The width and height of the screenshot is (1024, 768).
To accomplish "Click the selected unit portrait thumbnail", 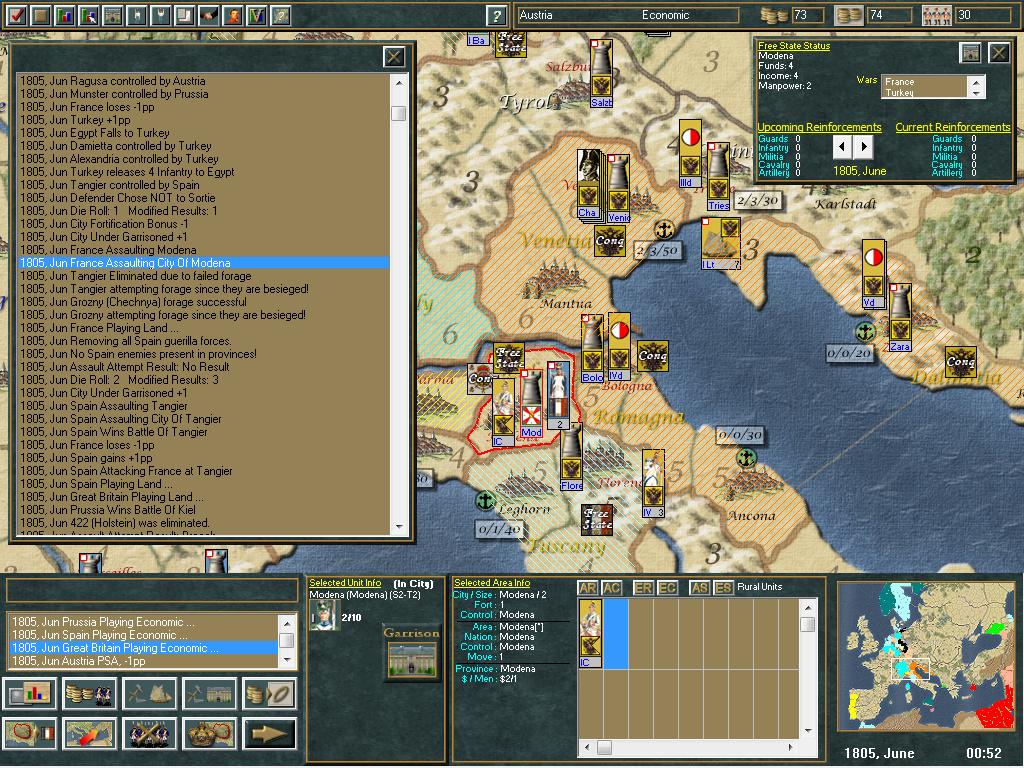I will point(325,616).
